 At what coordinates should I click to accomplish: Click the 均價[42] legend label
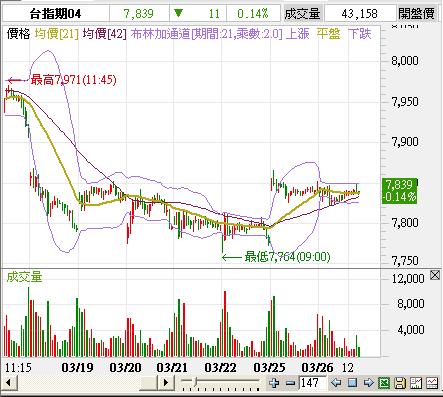pyautogui.click(x=105, y=34)
